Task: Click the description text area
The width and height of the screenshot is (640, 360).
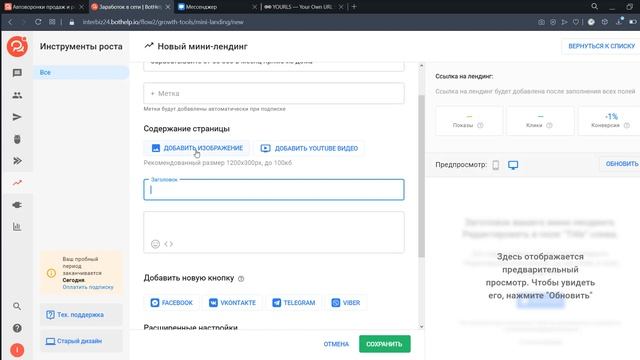Action: [274, 232]
